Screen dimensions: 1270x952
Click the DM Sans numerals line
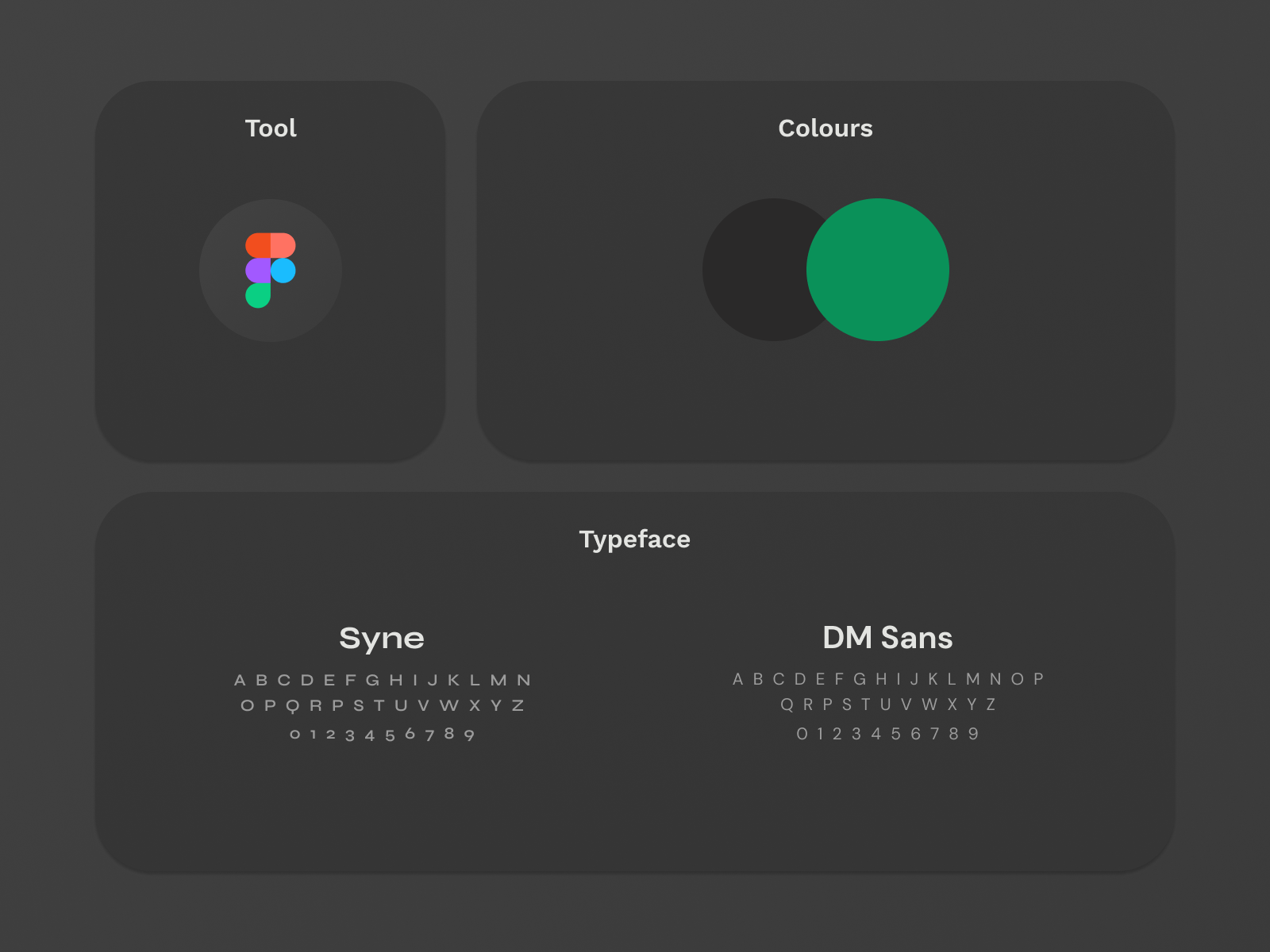(x=889, y=733)
